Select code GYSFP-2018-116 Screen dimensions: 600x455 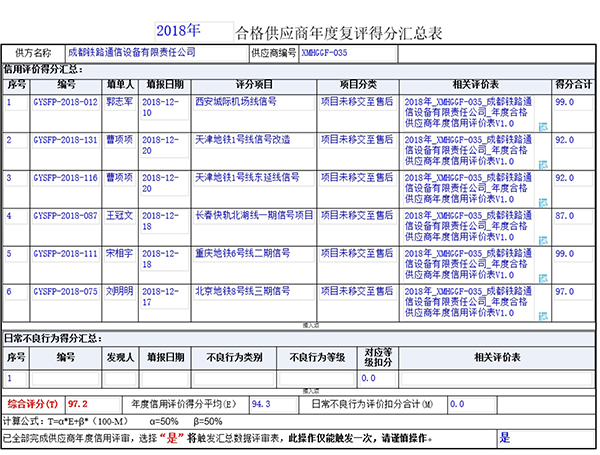pyautogui.click(x=65, y=178)
